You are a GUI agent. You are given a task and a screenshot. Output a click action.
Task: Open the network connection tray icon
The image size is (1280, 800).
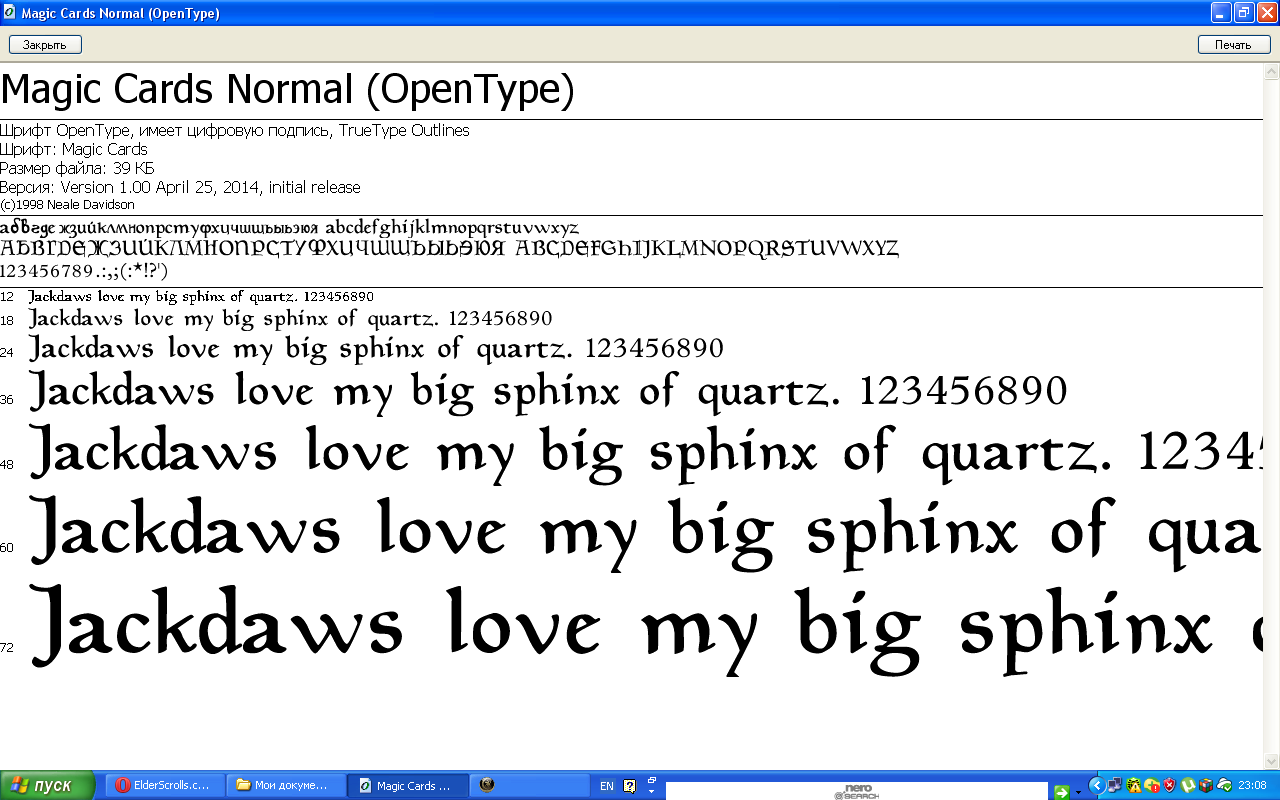pyautogui.click(x=1116, y=786)
